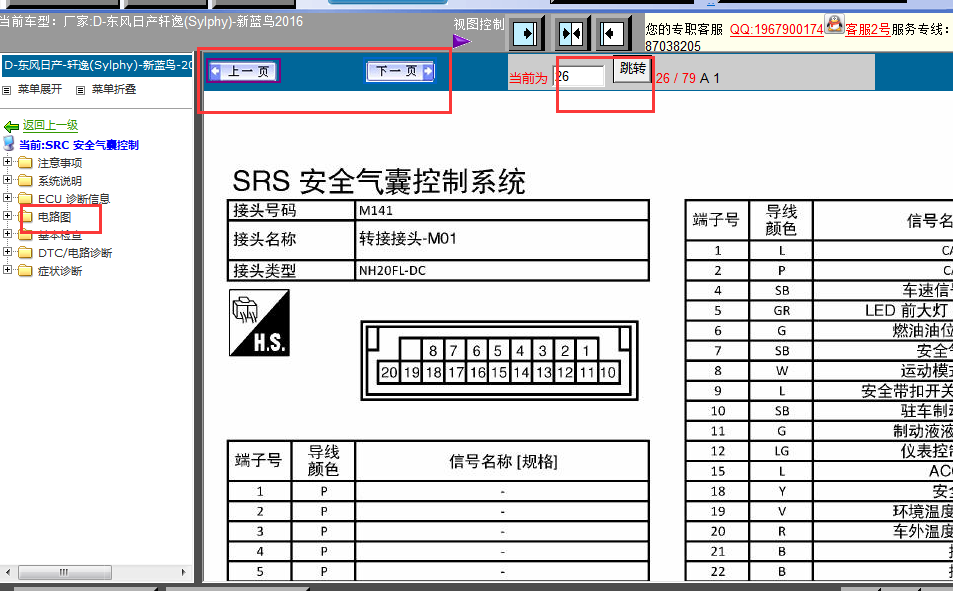
Task: Click the sidebar scrollbar right arrow
Action: (x=183, y=572)
